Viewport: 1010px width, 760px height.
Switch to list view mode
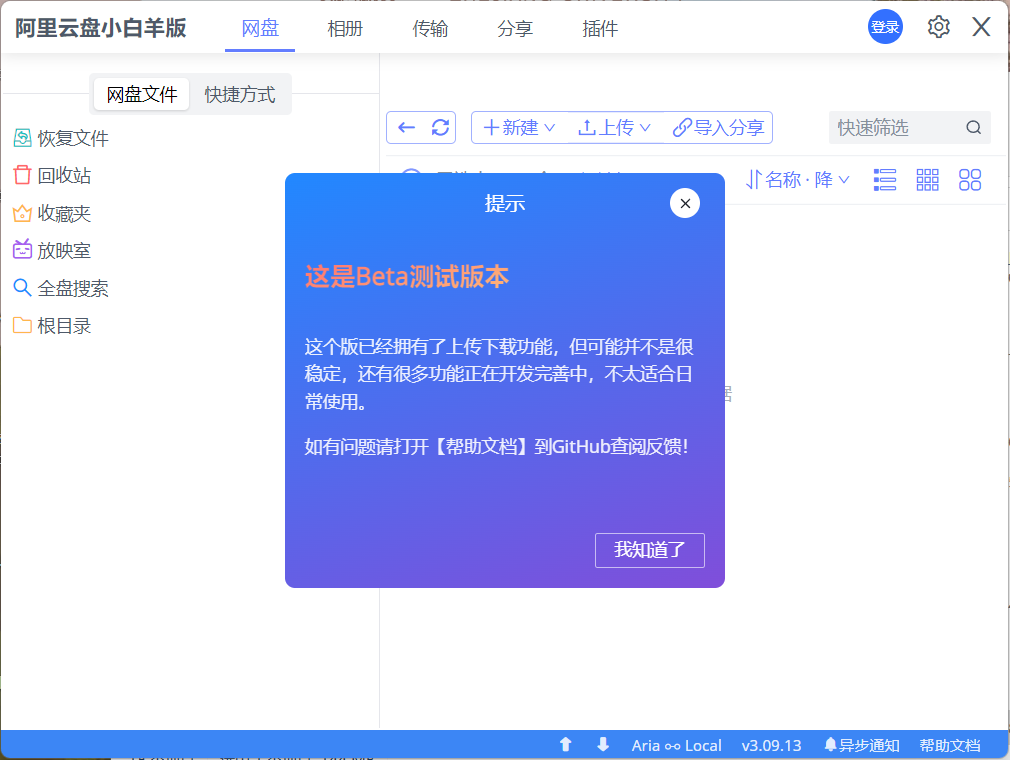pyautogui.click(x=884, y=180)
